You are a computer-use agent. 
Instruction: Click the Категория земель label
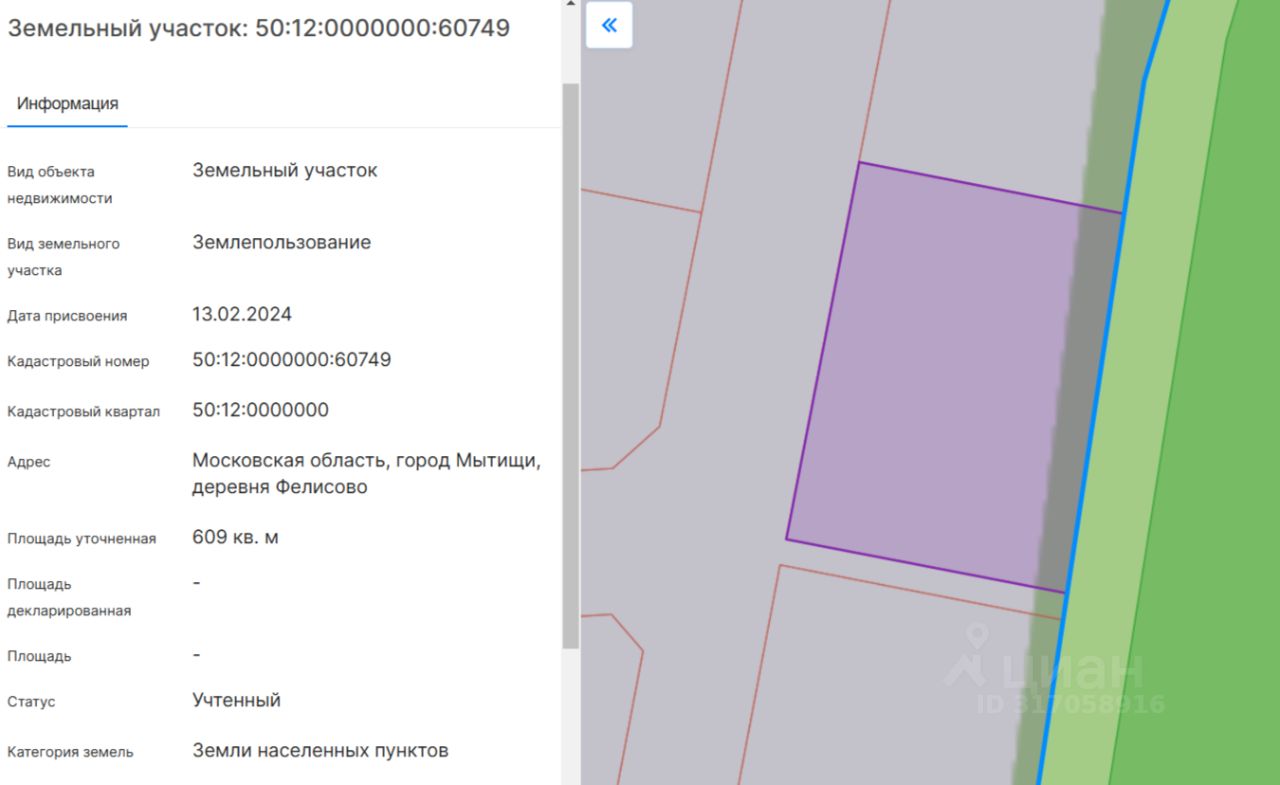pyautogui.click(x=70, y=751)
